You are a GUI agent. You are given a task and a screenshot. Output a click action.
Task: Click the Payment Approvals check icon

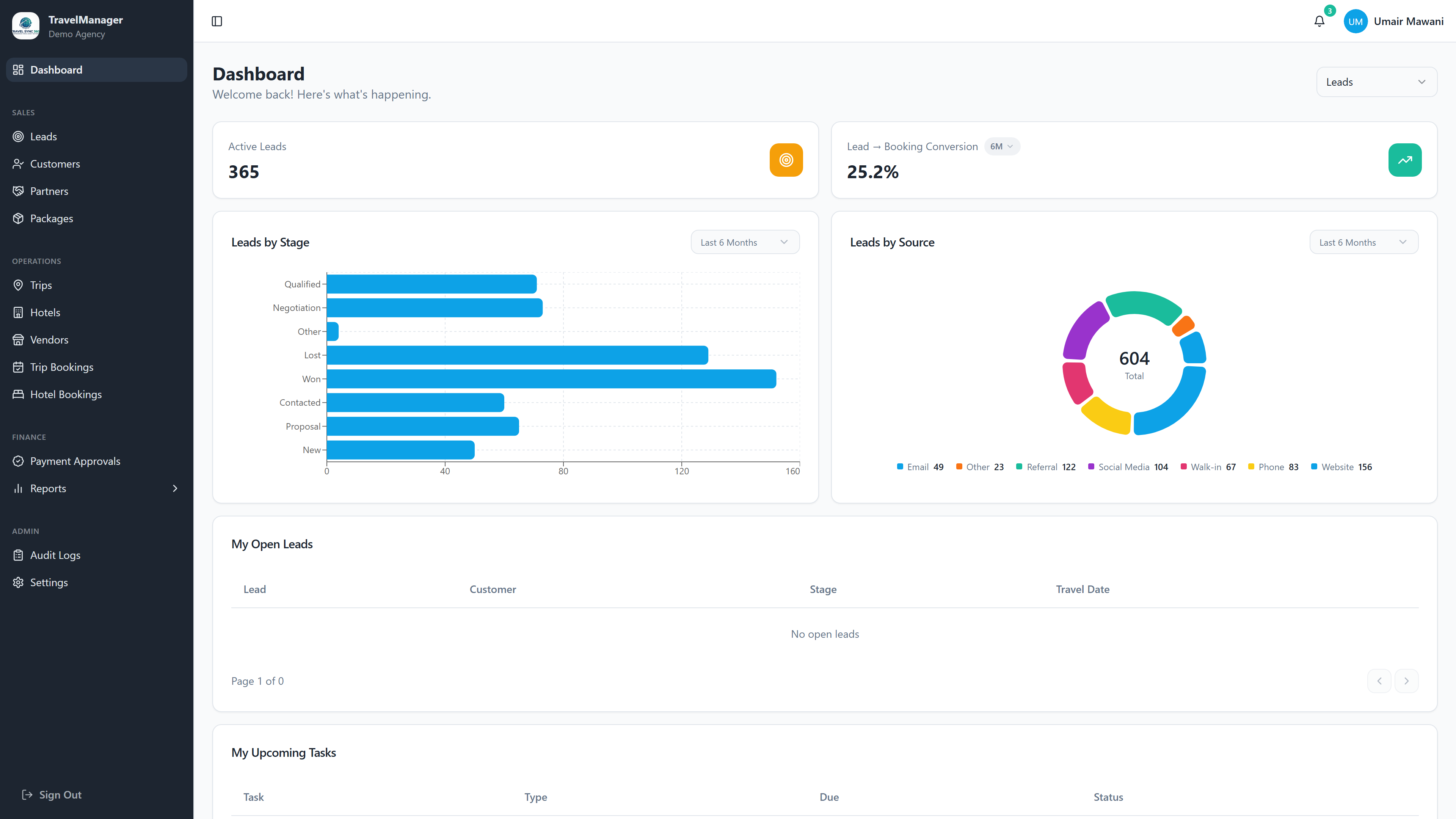coord(18,461)
